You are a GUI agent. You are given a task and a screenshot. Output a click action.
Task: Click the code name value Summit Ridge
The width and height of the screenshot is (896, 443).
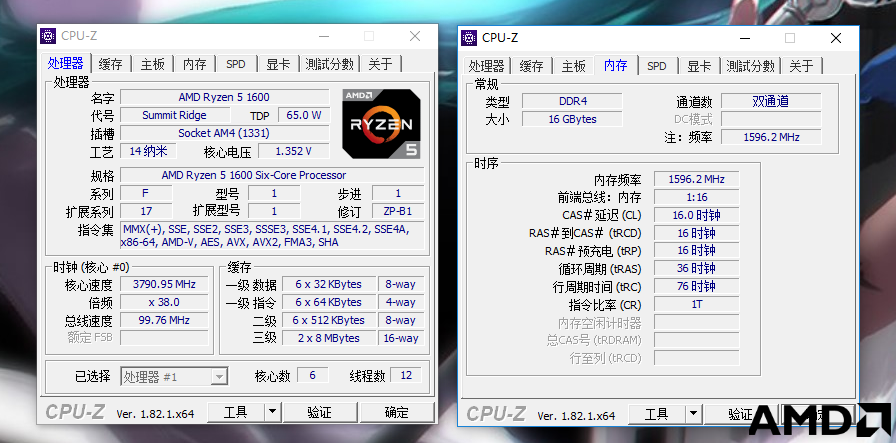[x=175, y=115]
